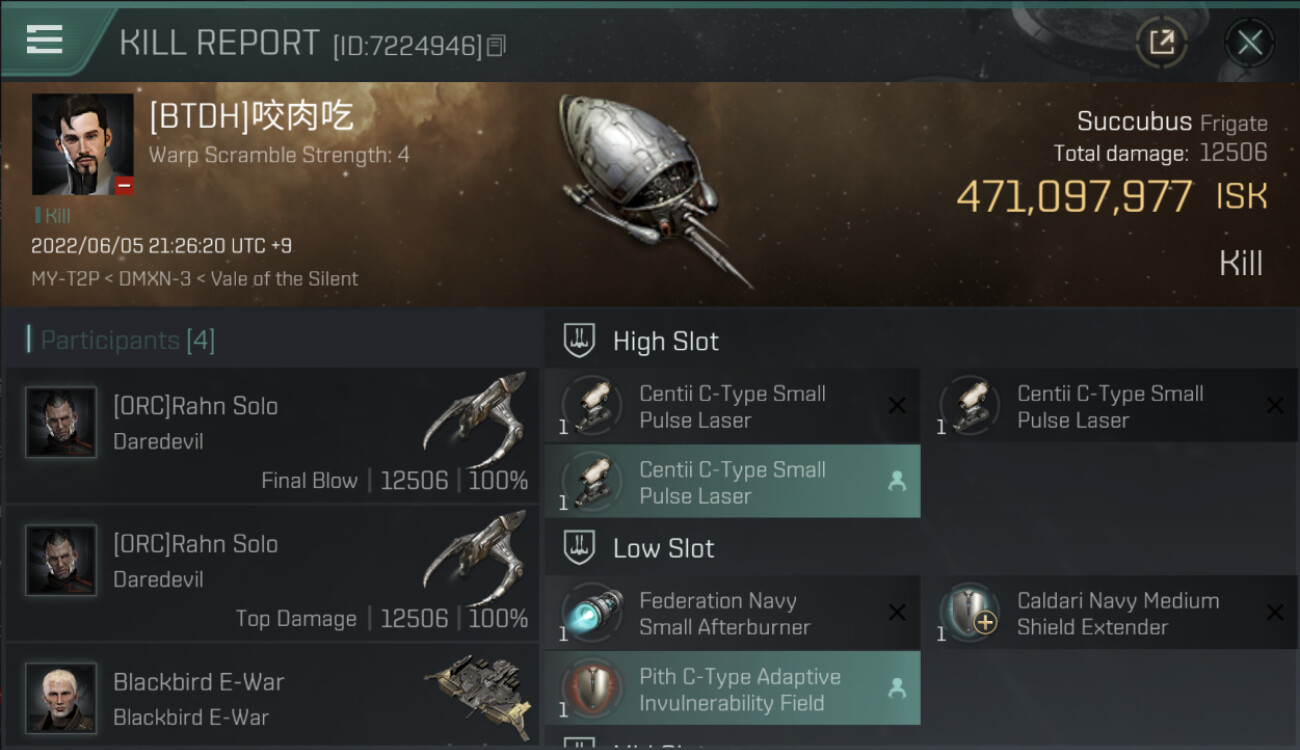
Task: Click the highlighted Centii C-Type Small Pulse Laser
Action: [x=732, y=482]
